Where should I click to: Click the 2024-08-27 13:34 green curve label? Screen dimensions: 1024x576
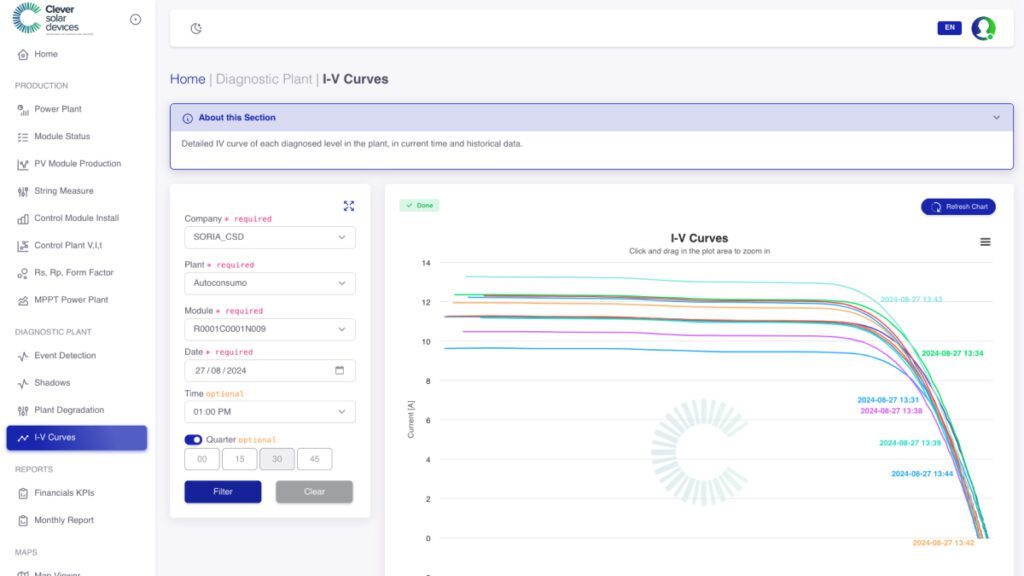(x=952, y=354)
